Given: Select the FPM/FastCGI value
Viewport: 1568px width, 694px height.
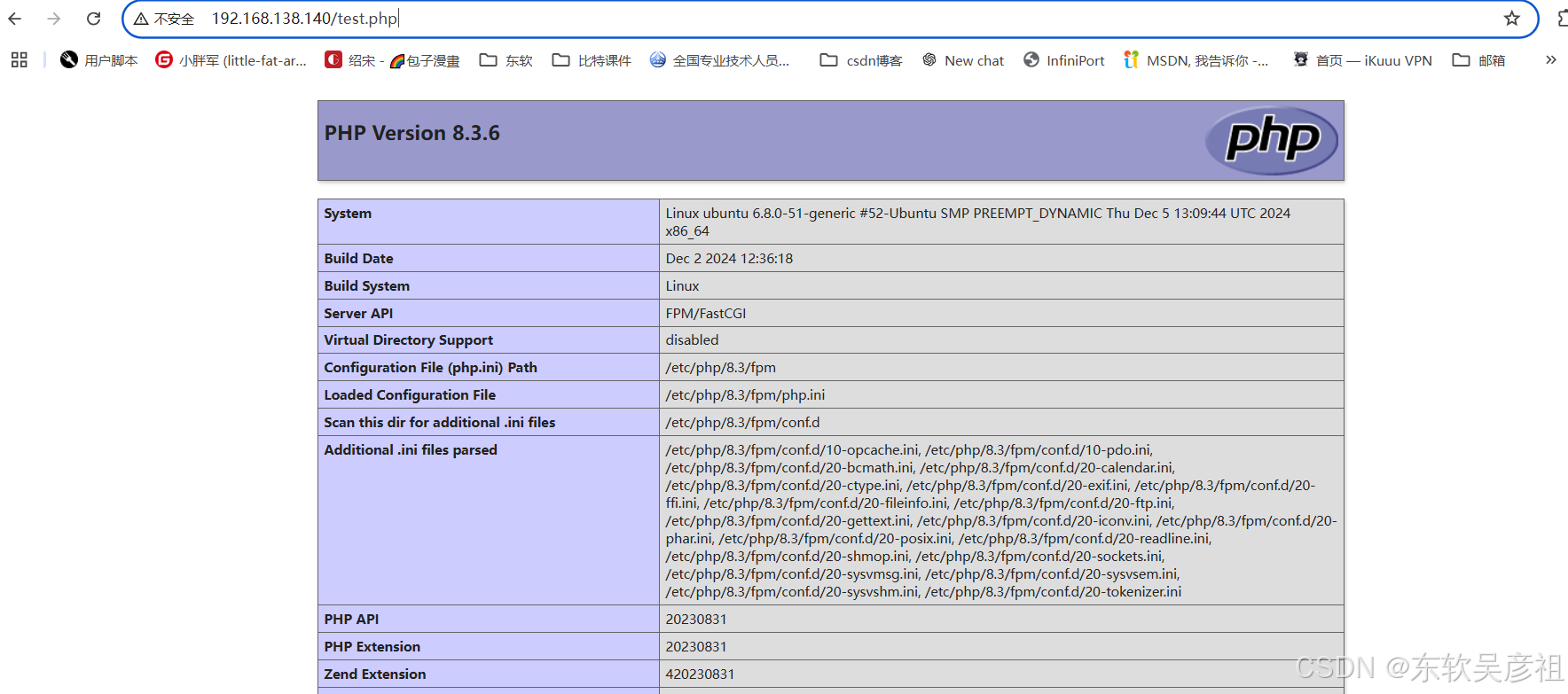Looking at the screenshot, I should point(705,314).
